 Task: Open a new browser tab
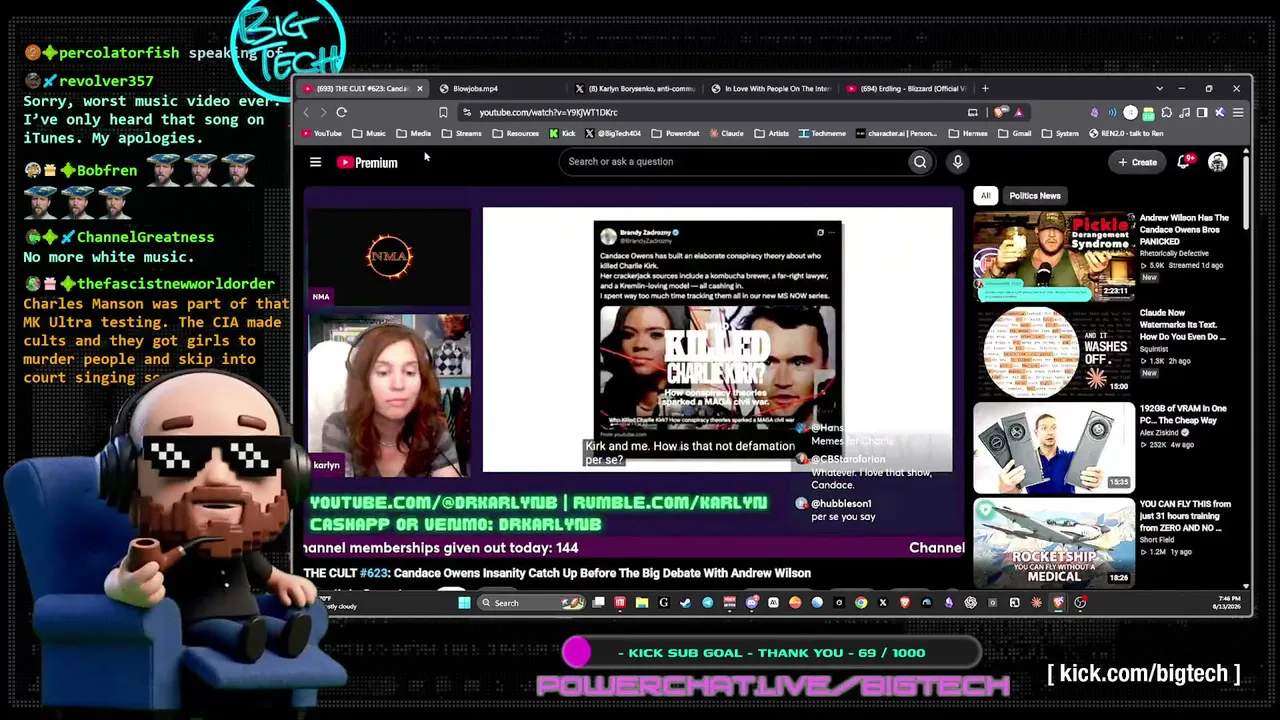tap(985, 88)
